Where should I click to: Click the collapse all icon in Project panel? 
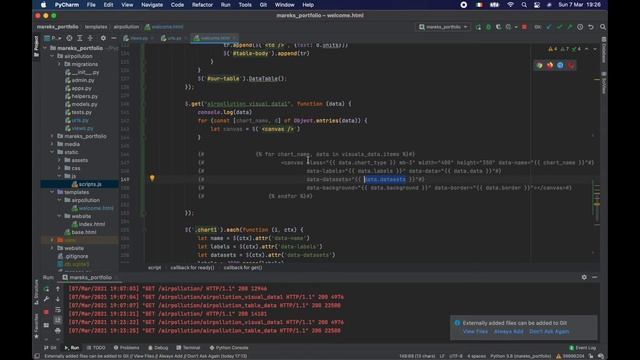pos(90,38)
